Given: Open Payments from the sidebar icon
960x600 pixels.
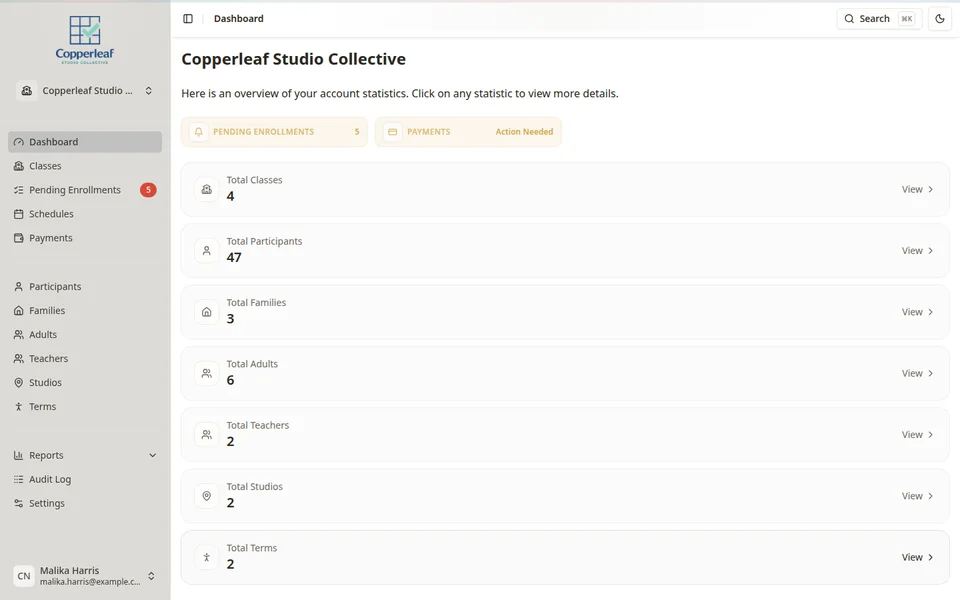Looking at the screenshot, I should tap(18, 238).
